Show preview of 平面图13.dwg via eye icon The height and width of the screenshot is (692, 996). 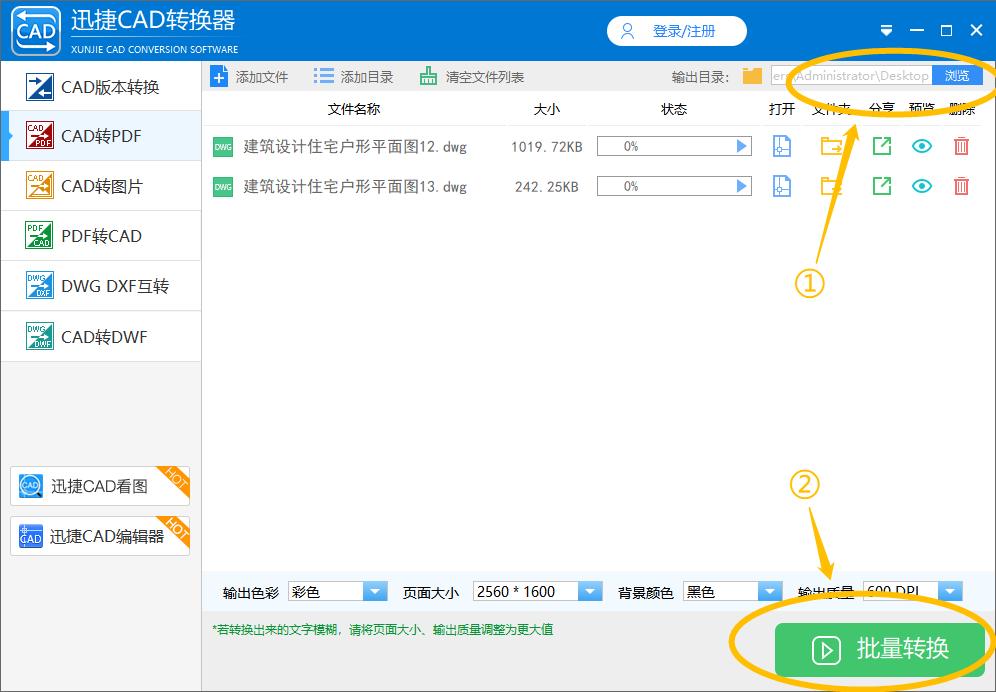(921, 186)
